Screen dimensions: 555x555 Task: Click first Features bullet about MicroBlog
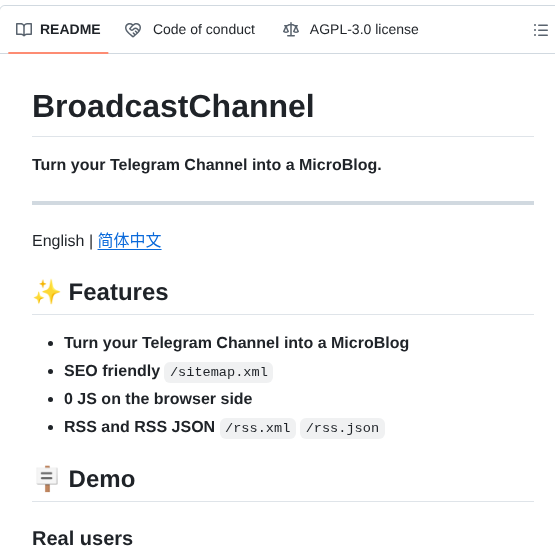tap(236, 343)
